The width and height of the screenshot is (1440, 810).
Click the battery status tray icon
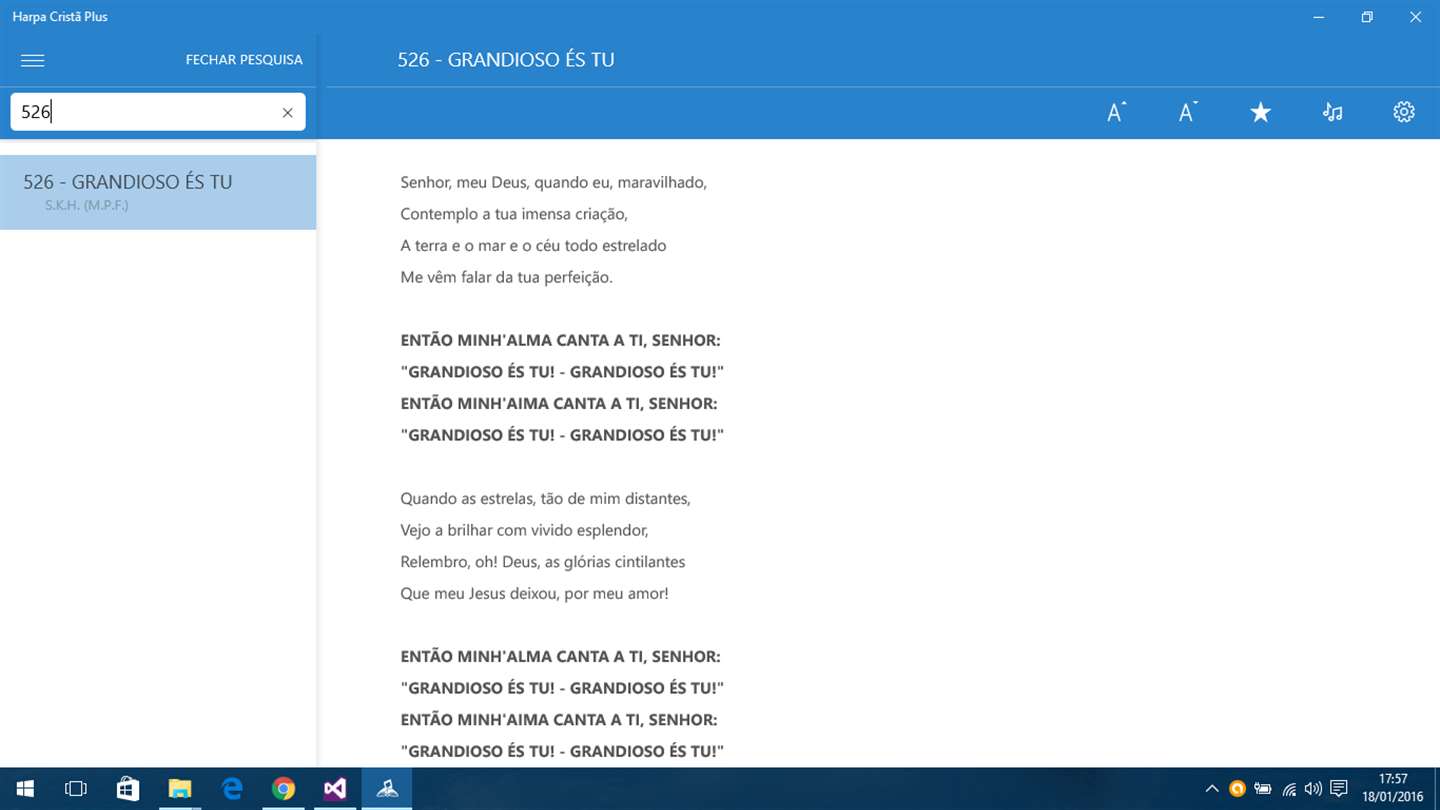1263,789
